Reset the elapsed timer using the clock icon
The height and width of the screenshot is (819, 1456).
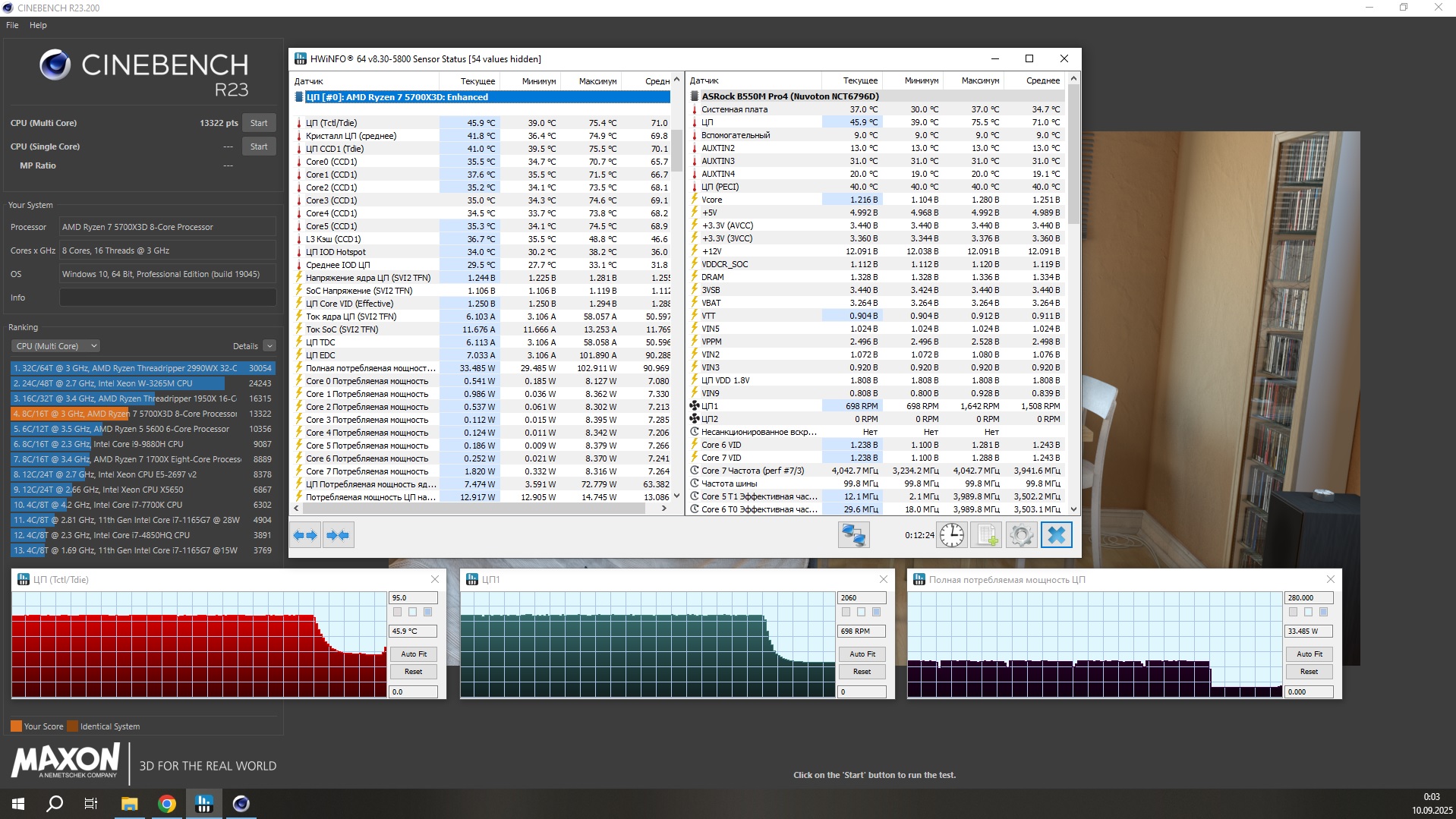coord(951,535)
